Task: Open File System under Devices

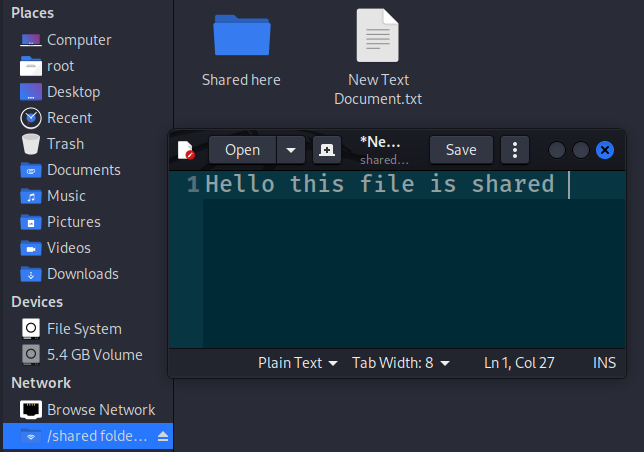Action: (84, 328)
